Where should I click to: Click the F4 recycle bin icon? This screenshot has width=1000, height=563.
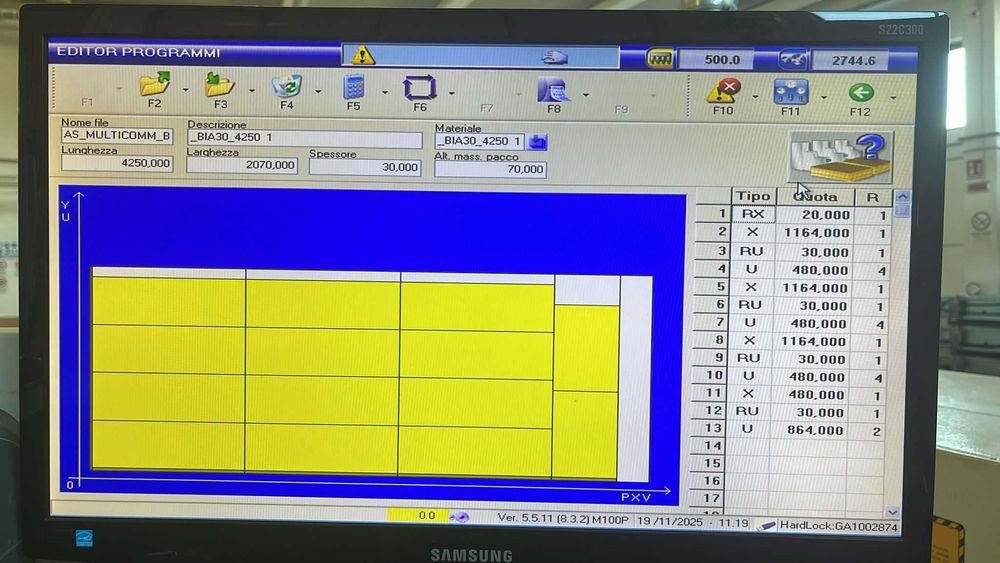286,86
